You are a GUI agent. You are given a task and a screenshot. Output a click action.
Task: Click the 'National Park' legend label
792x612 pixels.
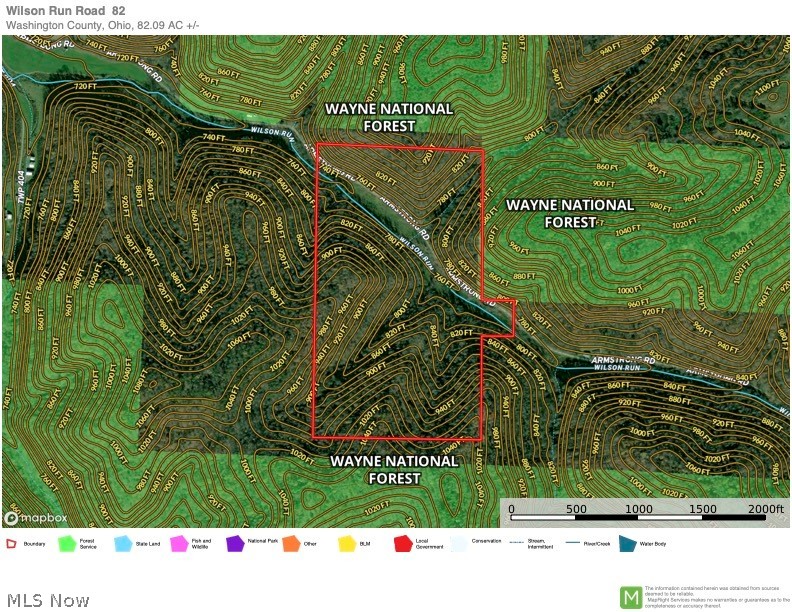(263, 541)
